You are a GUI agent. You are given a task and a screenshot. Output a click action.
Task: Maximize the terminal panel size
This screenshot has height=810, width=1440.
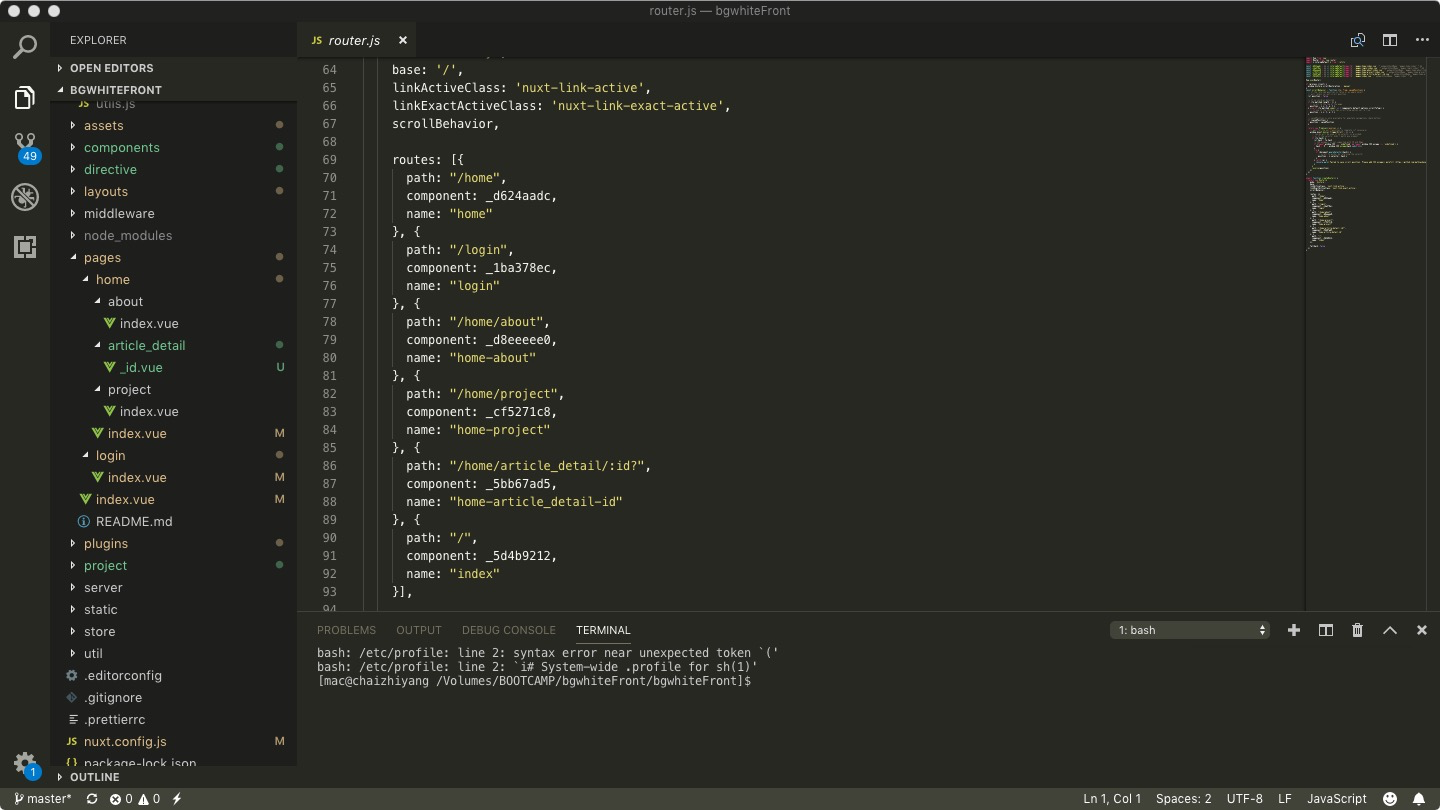(x=1390, y=630)
